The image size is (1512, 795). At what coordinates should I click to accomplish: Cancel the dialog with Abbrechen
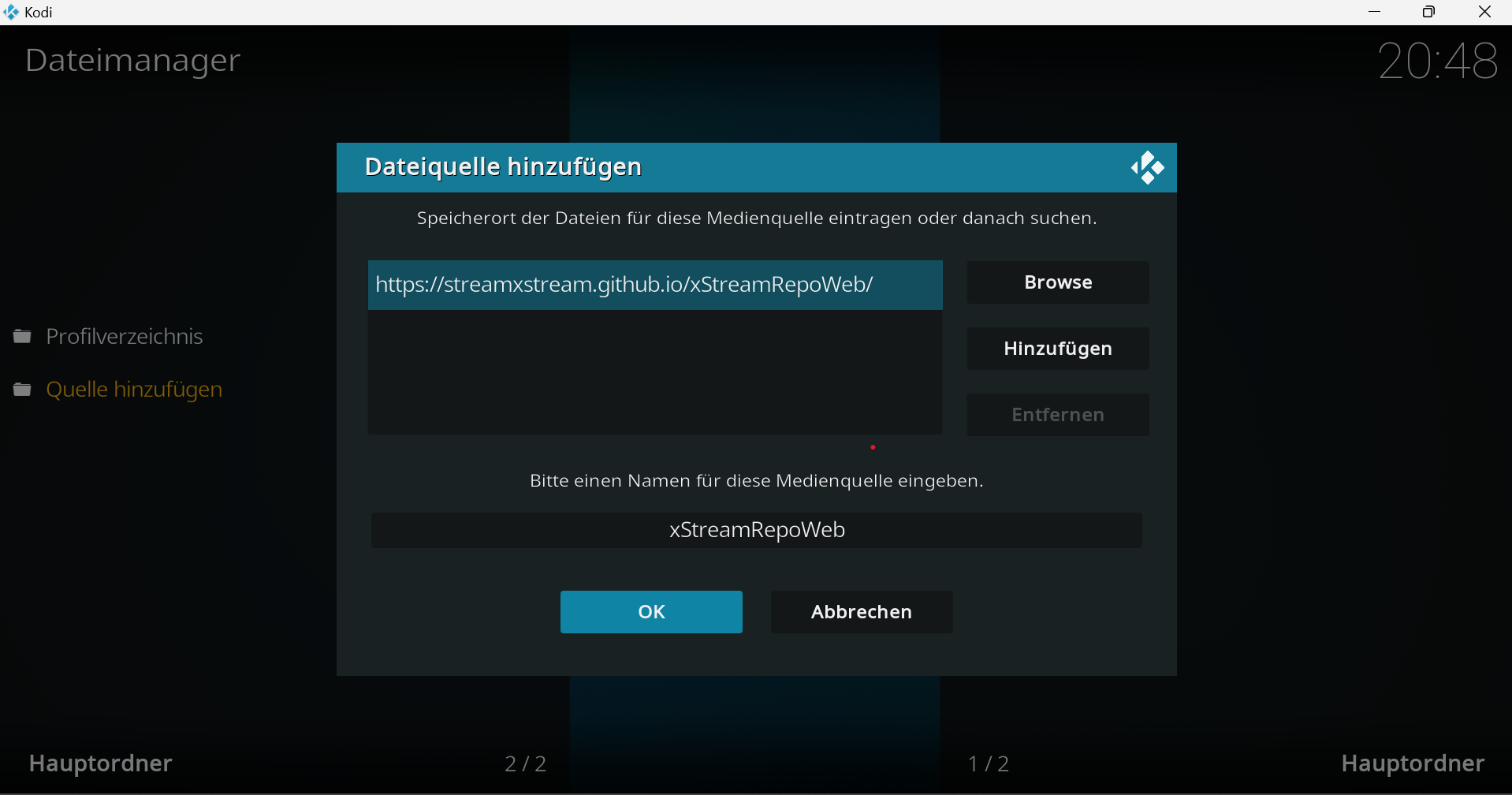pyautogui.click(x=861, y=612)
